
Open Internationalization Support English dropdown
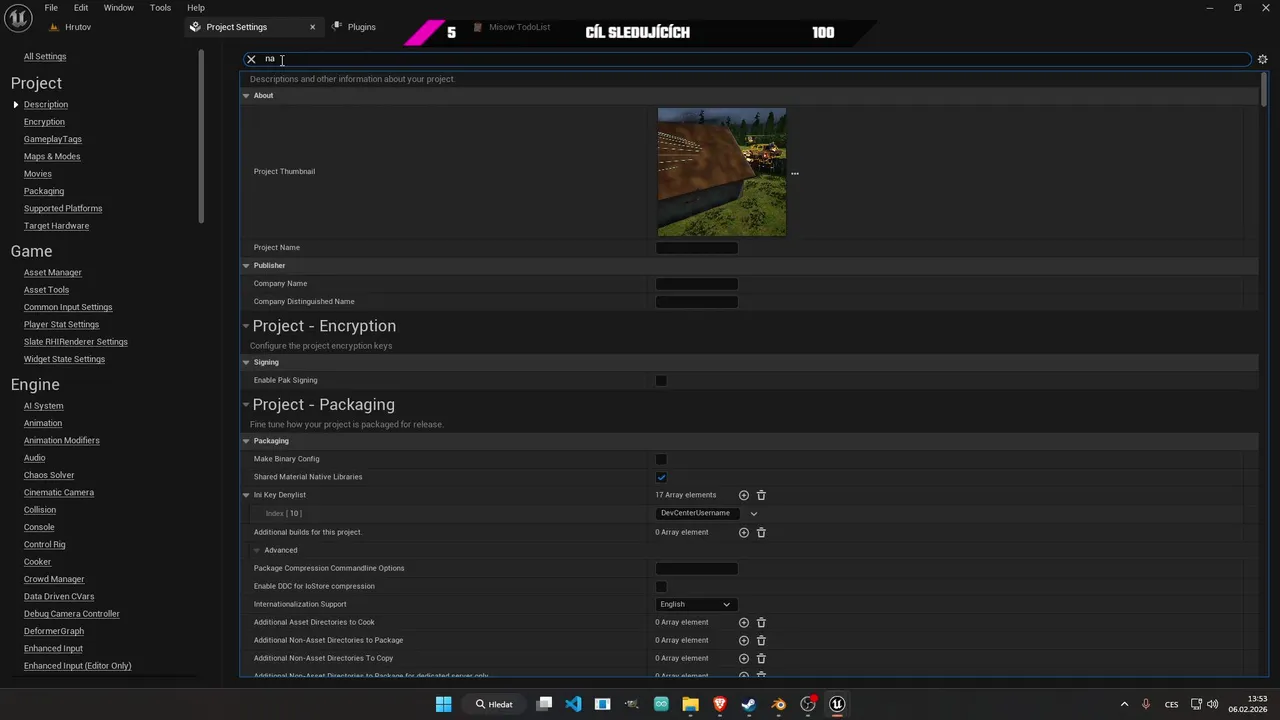pos(696,604)
